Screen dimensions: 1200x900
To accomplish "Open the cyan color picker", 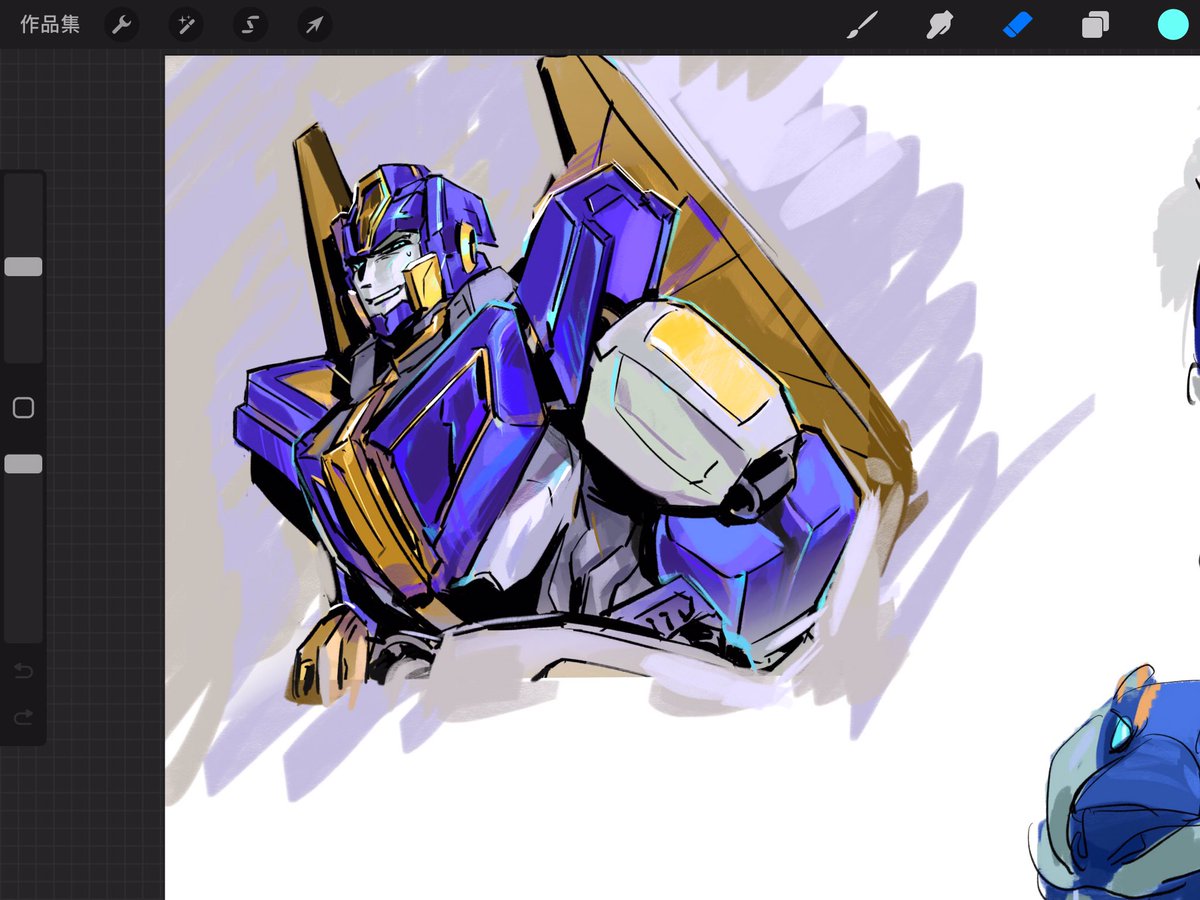I will click(1173, 25).
